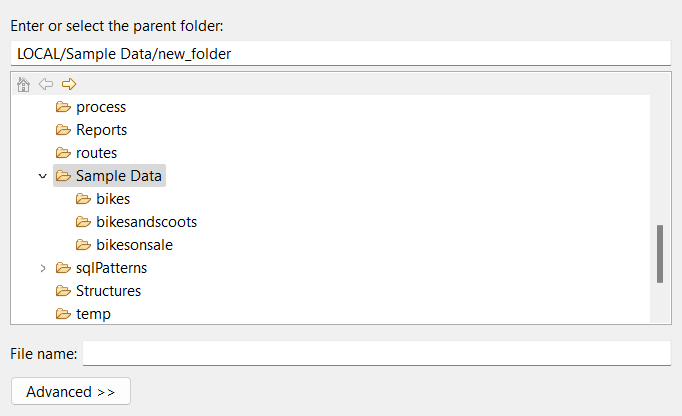
Task: Collapse the Sample Data folder
Action: click(42, 176)
